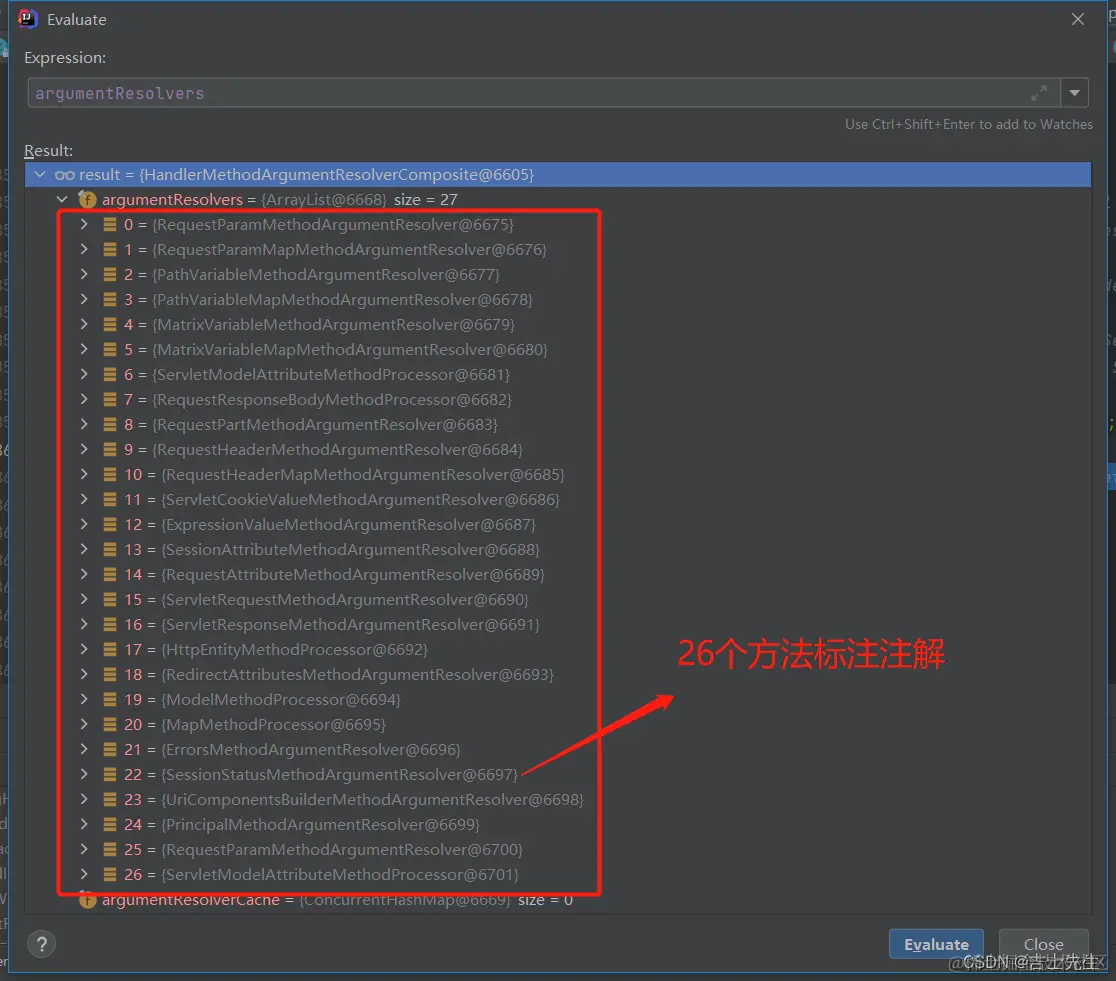The width and height of the screenshot is (1116, 981).
Task: Click list icon of element 16 ServletResponseMethodArgumentResolver
Action: [x=110, y=624]
